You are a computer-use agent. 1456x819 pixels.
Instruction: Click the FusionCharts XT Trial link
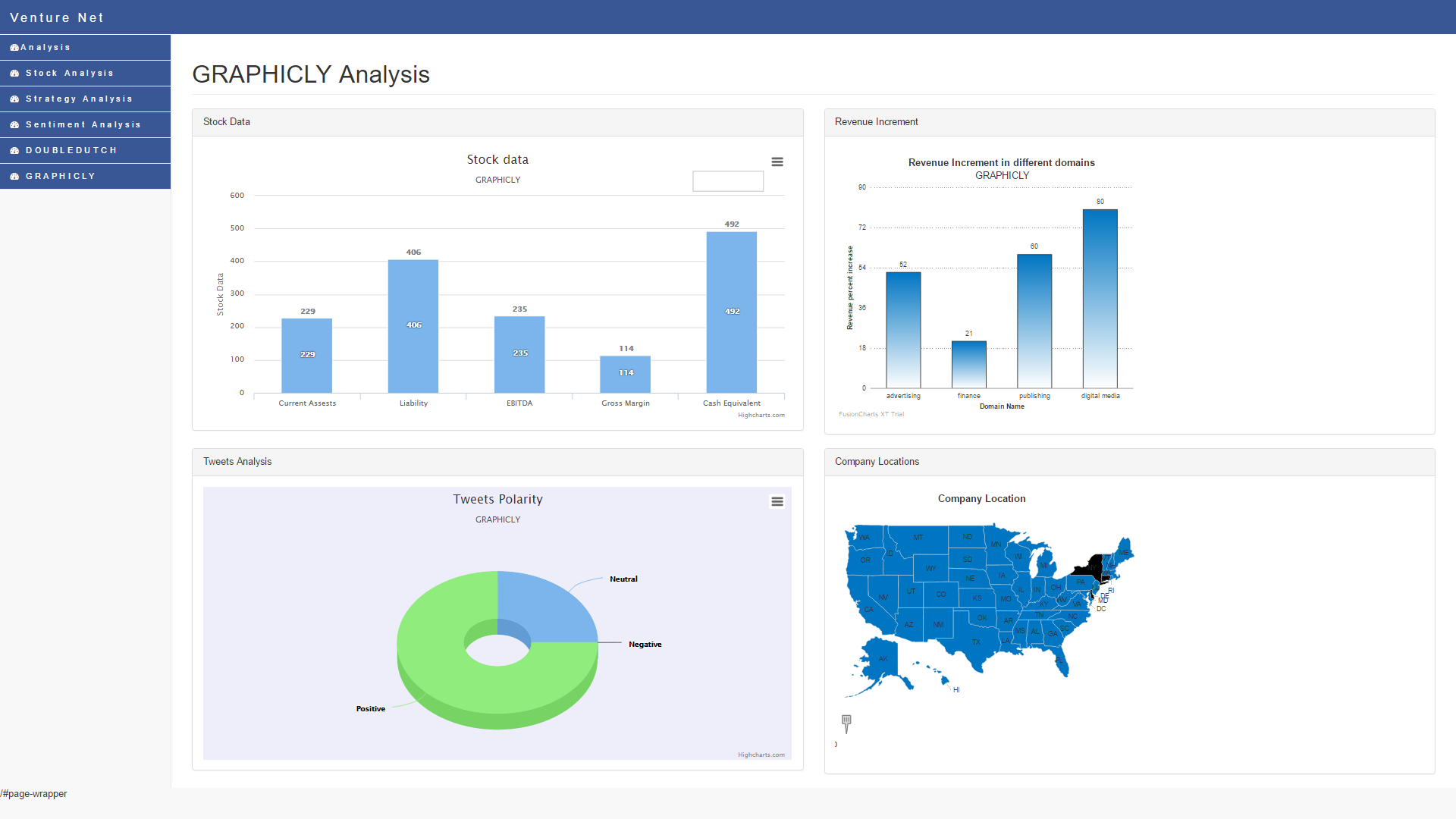point(871,414)
